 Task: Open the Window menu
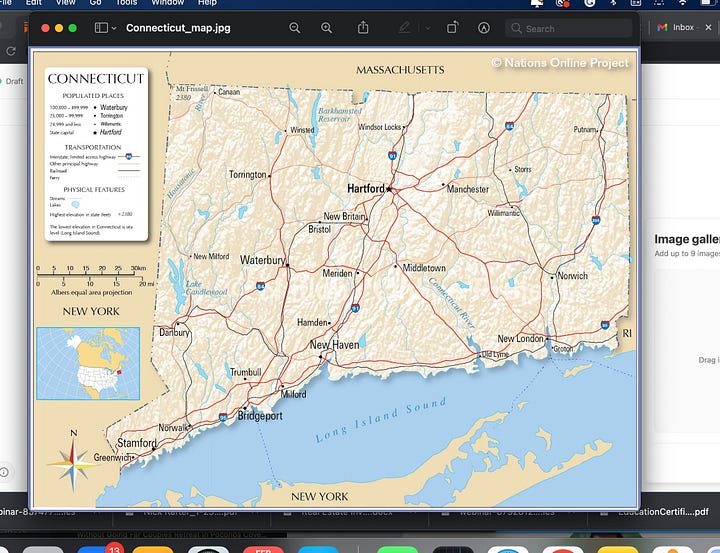coord(168,2)
